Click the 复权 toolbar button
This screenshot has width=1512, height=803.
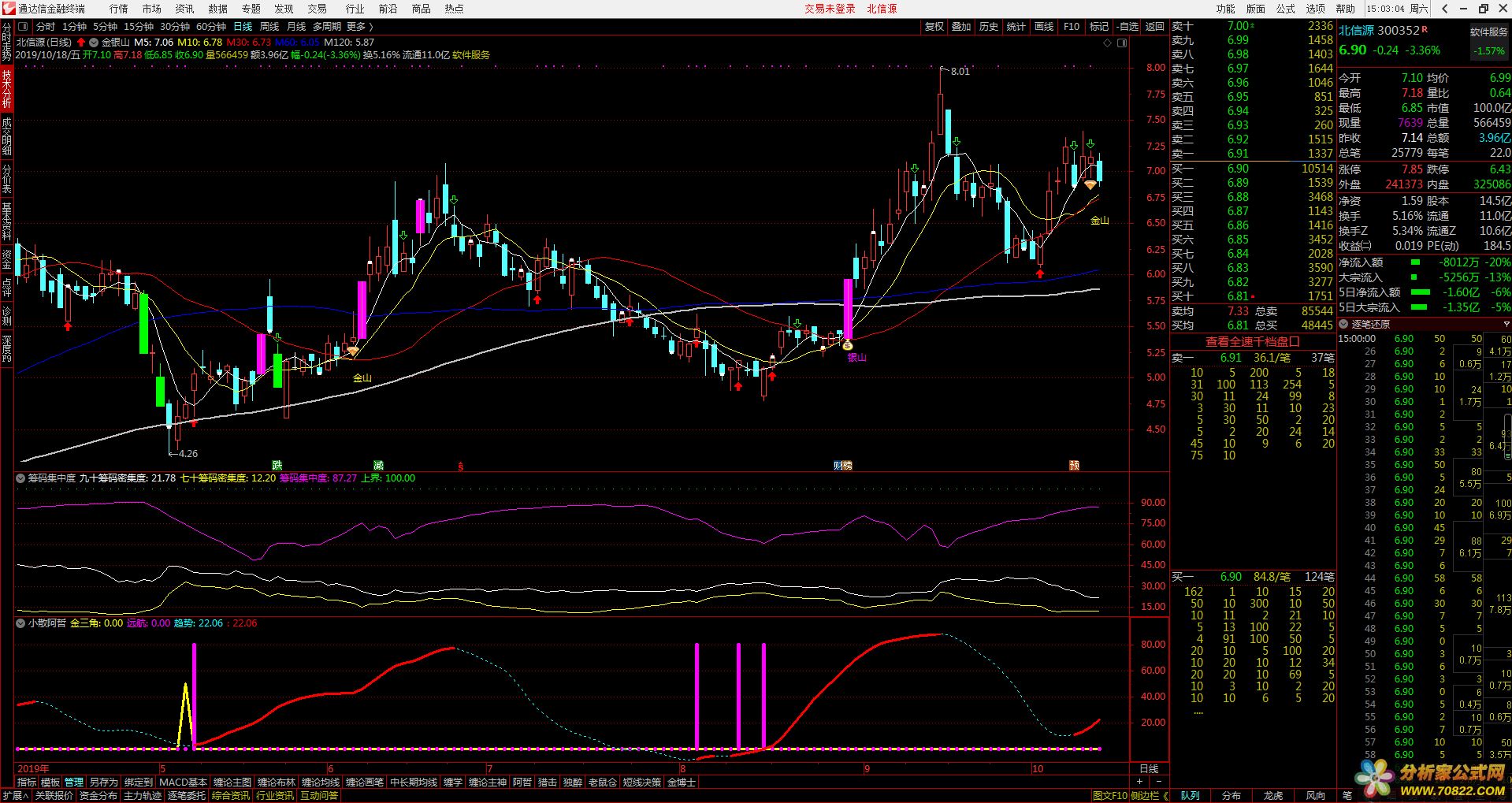tap(934, 27)
